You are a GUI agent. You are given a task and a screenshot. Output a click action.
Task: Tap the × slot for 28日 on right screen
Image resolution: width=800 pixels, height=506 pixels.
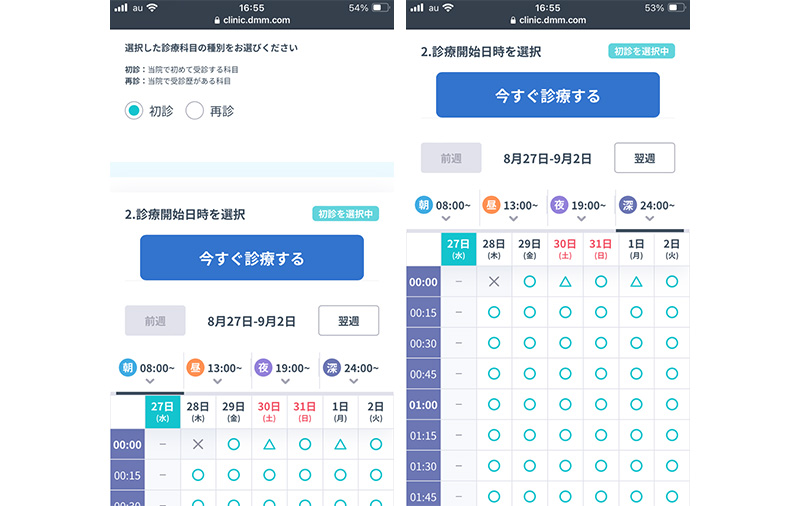[x=493, y=282]
